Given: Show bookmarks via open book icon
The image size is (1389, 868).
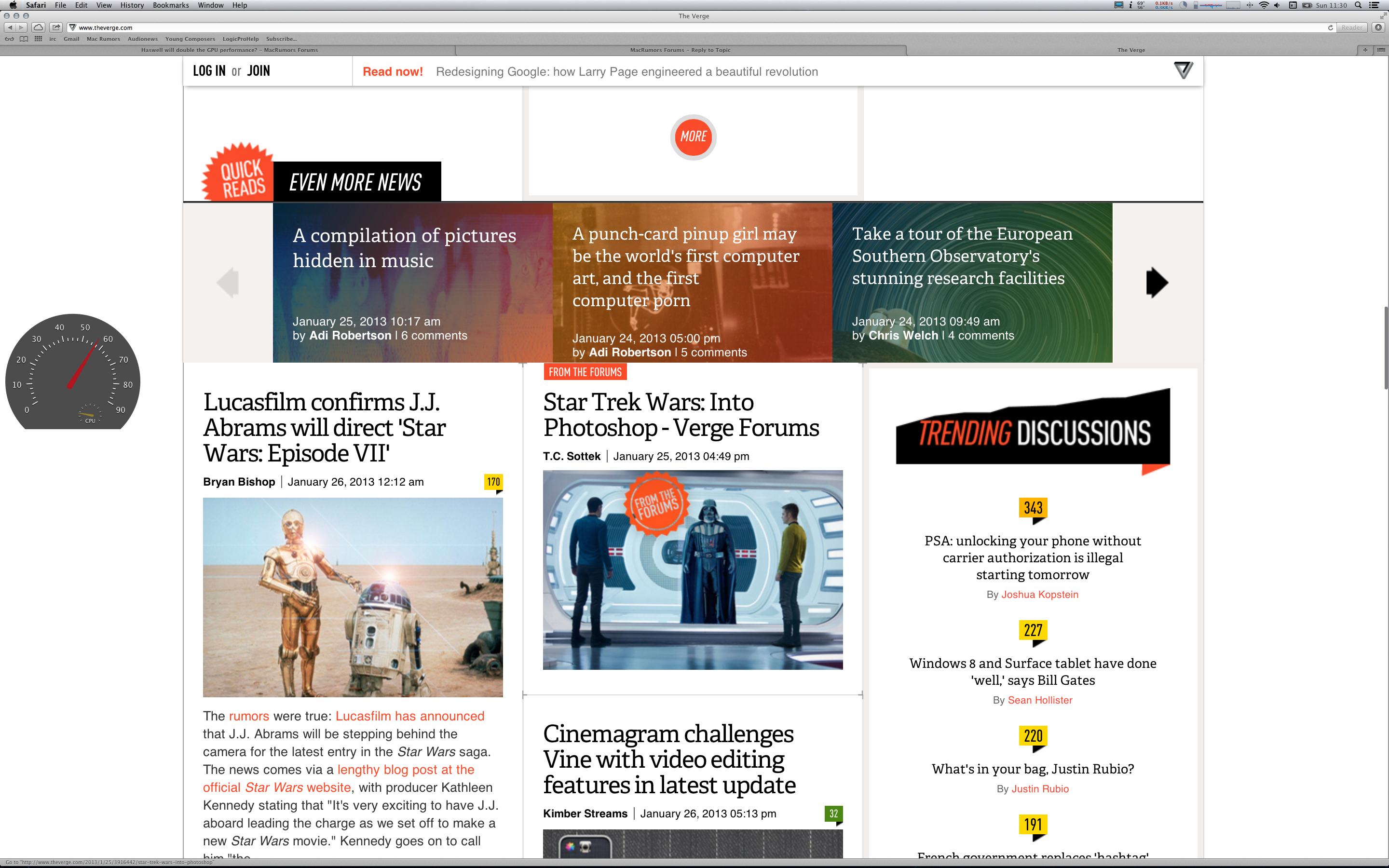Looking at the screenshot, I should click(24, 39).
